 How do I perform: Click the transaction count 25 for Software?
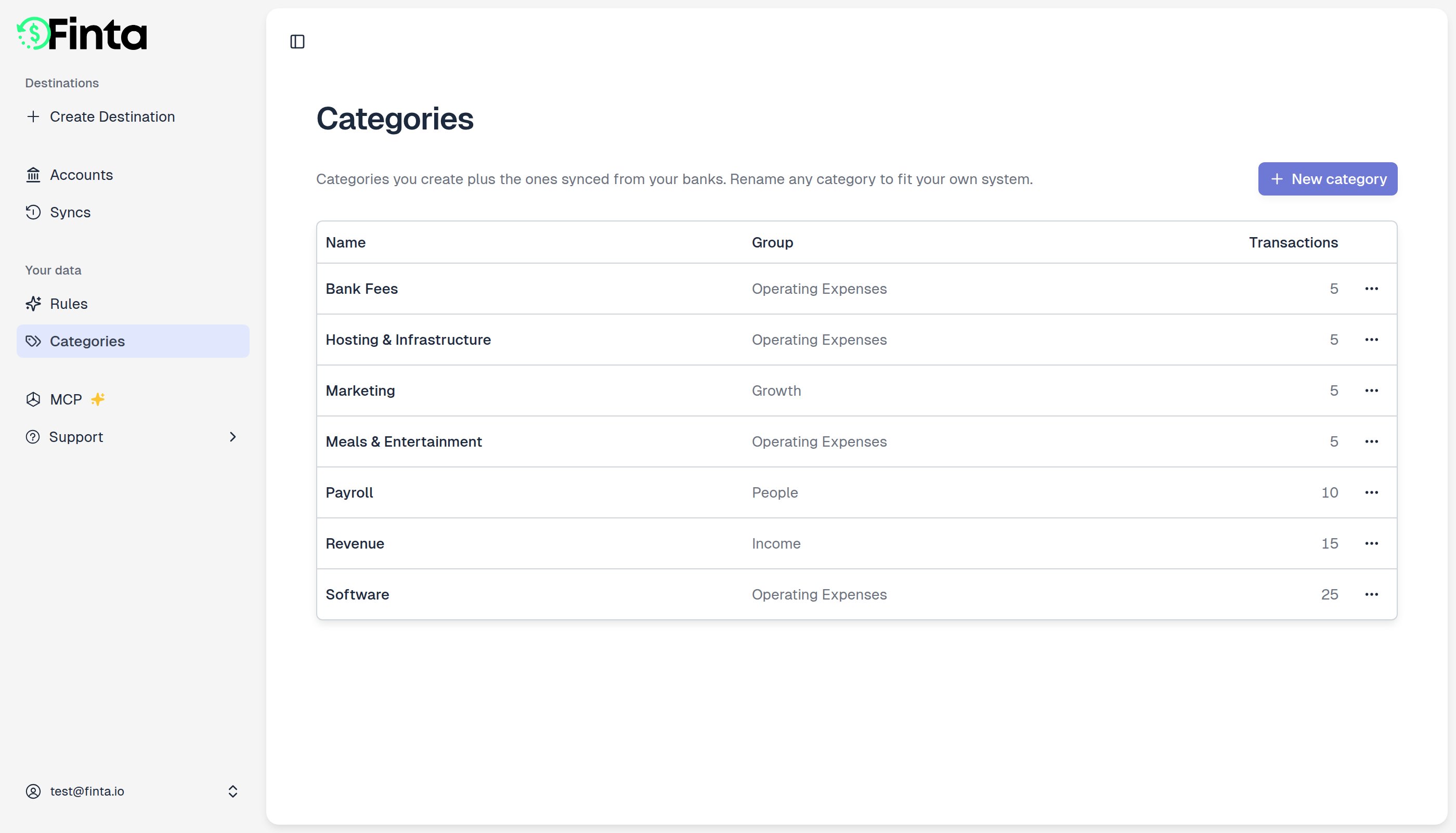tap(1329, 594)
